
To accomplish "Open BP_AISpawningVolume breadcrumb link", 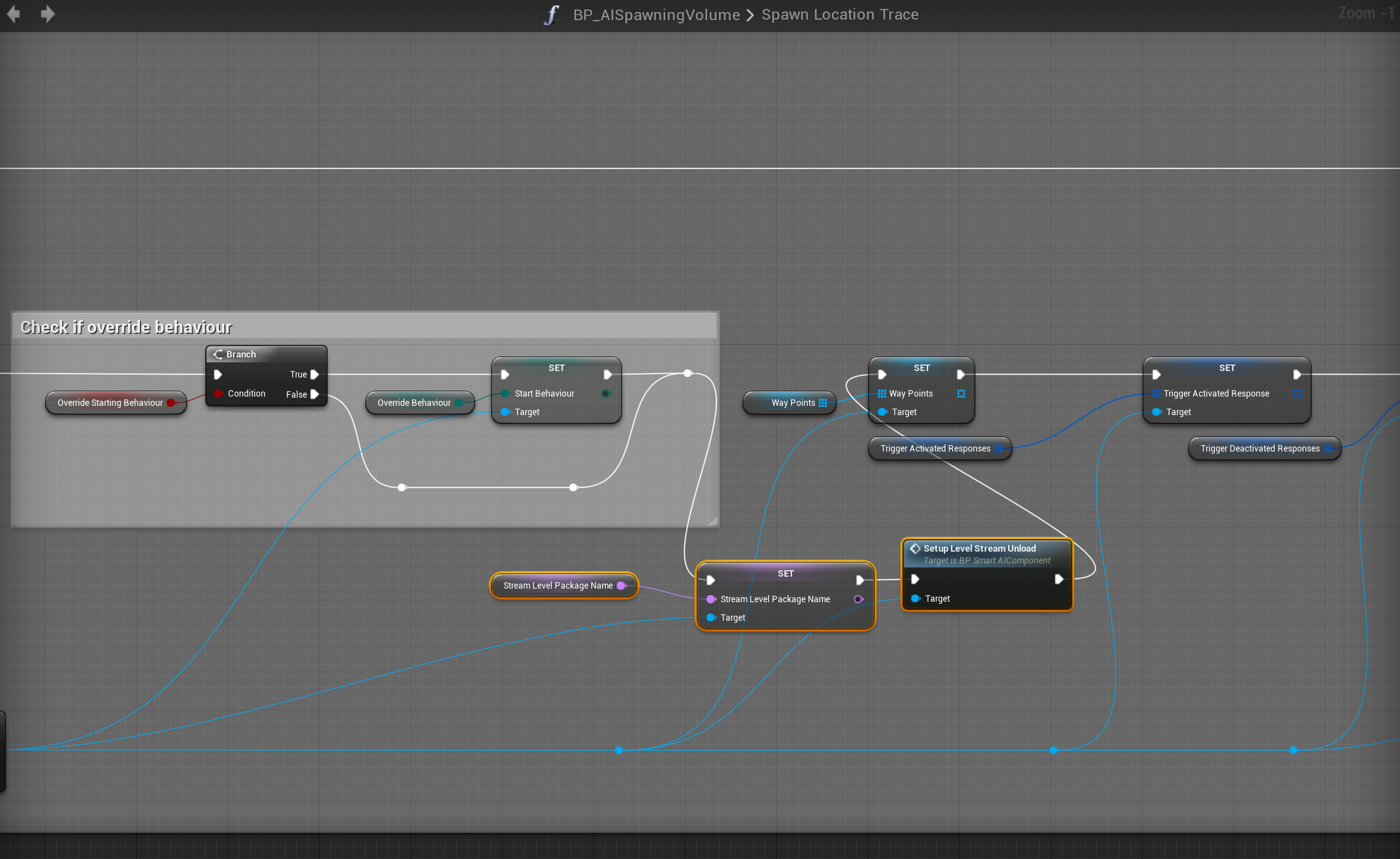I will point(656,14).
